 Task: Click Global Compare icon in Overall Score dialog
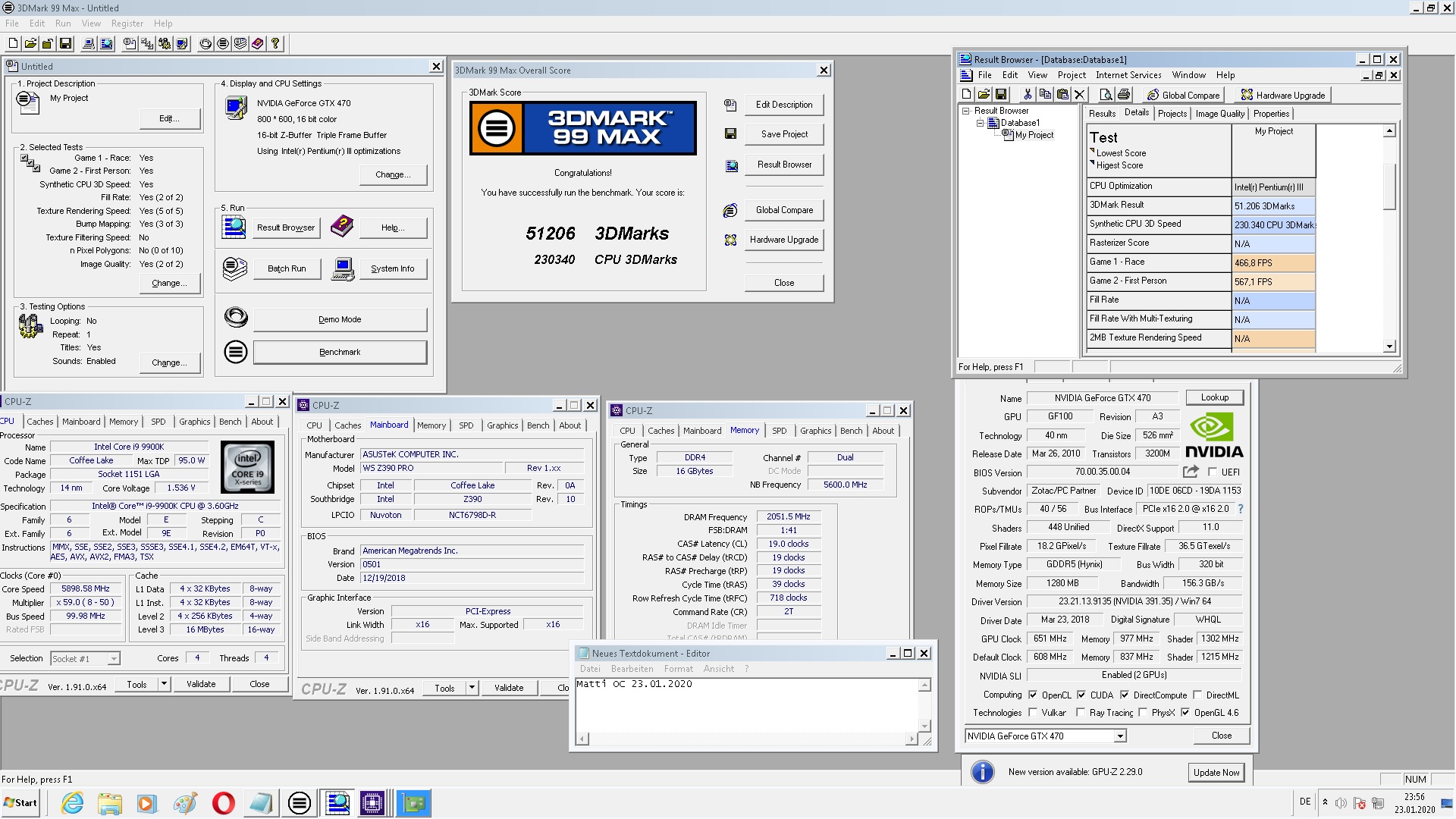(x=730, y=210)
